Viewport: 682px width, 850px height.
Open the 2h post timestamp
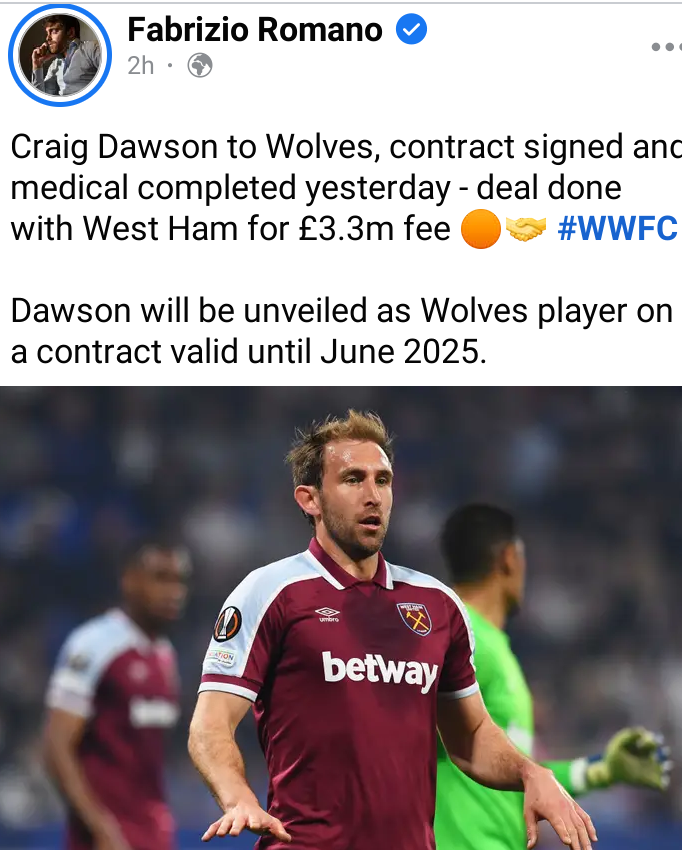click(141, 66)
